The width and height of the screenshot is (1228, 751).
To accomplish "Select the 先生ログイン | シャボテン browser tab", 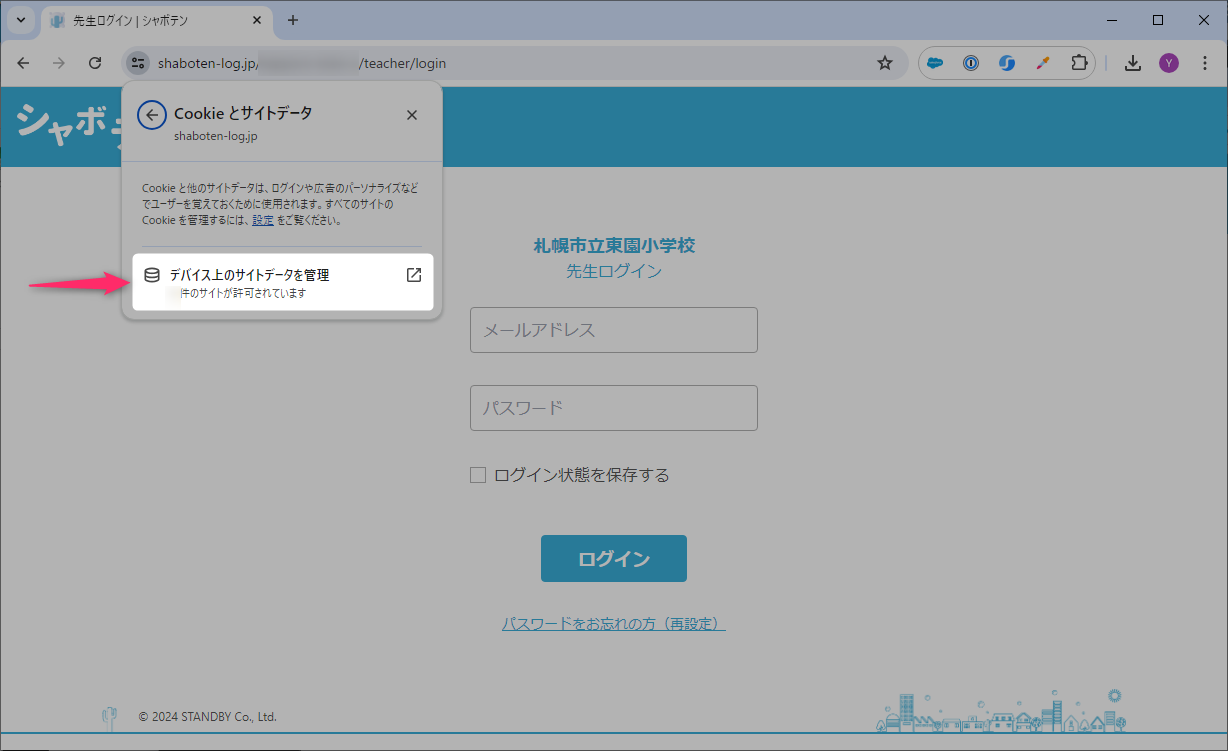I will click(x=155, y=20).
